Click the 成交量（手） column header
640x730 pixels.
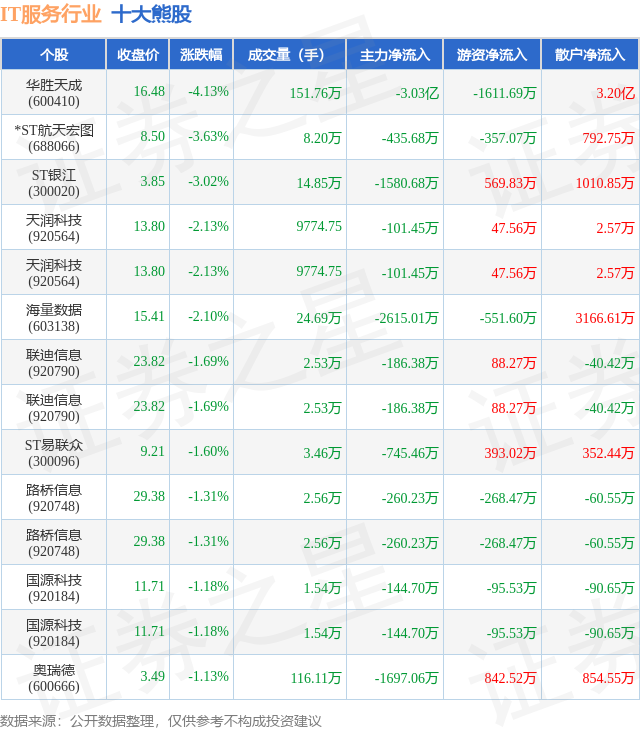click(290, 54)
